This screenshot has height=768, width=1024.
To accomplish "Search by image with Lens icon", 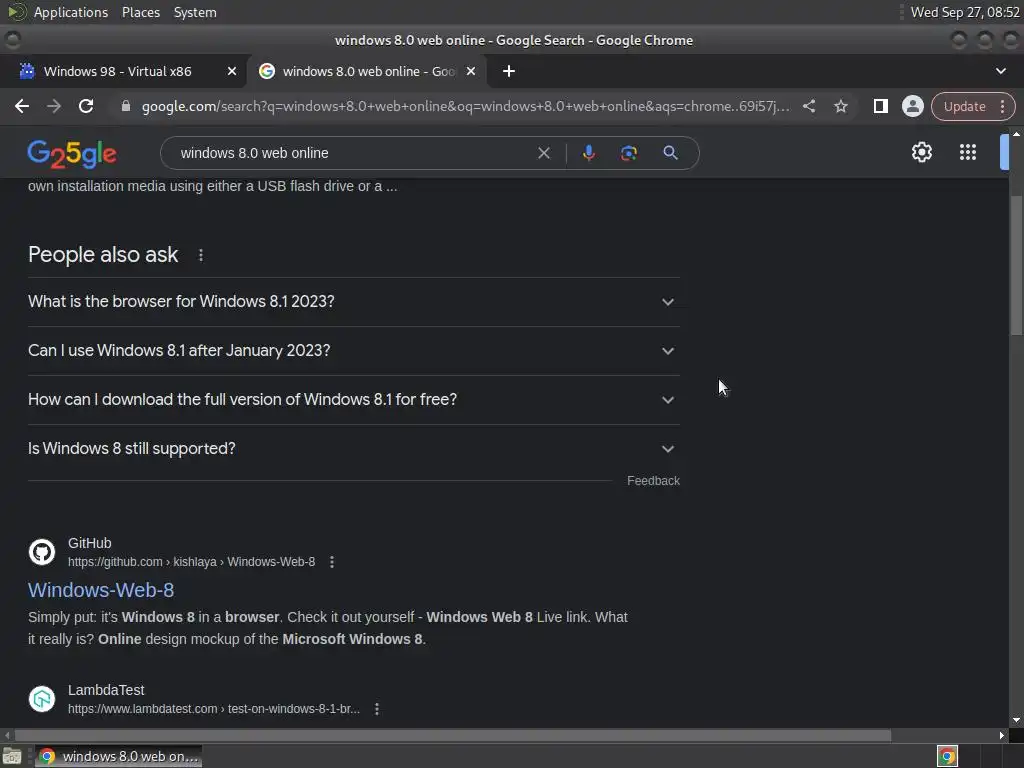I will [628, 153].
